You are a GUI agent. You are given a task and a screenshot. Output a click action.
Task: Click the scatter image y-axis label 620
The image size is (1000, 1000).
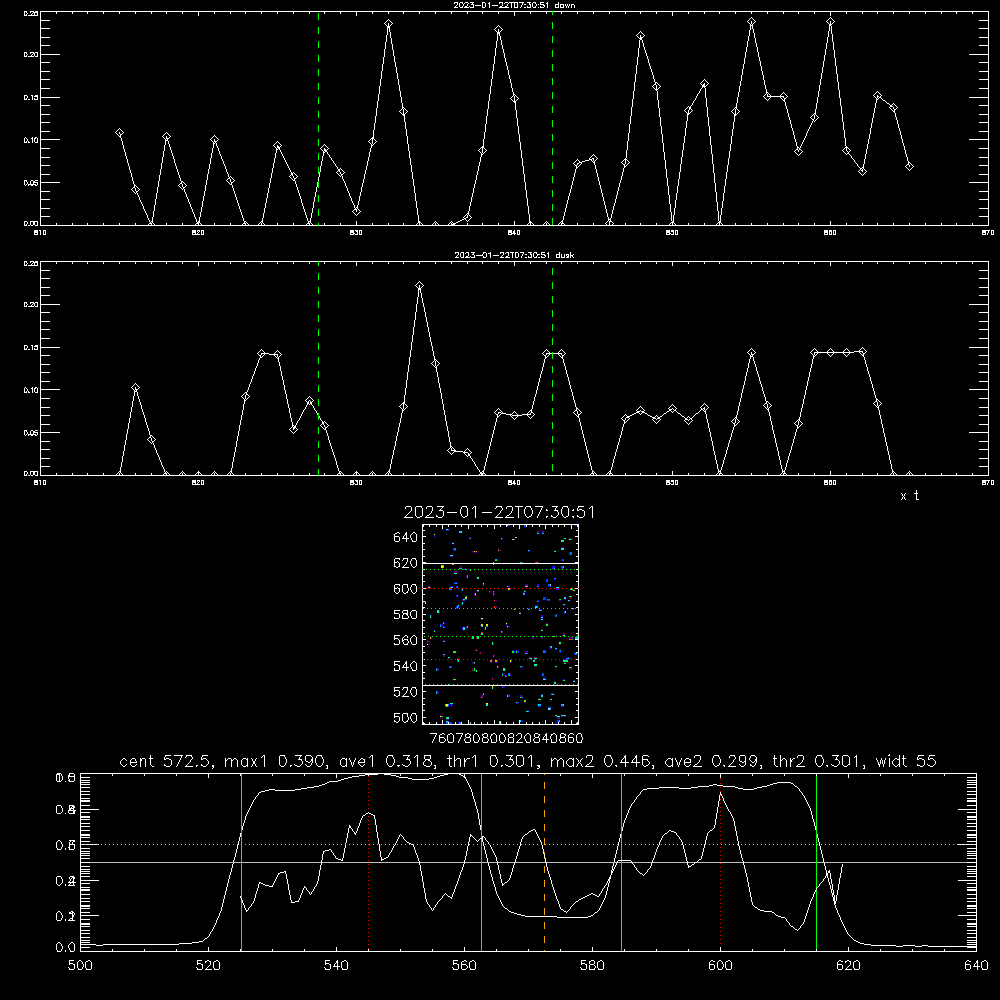406,563
